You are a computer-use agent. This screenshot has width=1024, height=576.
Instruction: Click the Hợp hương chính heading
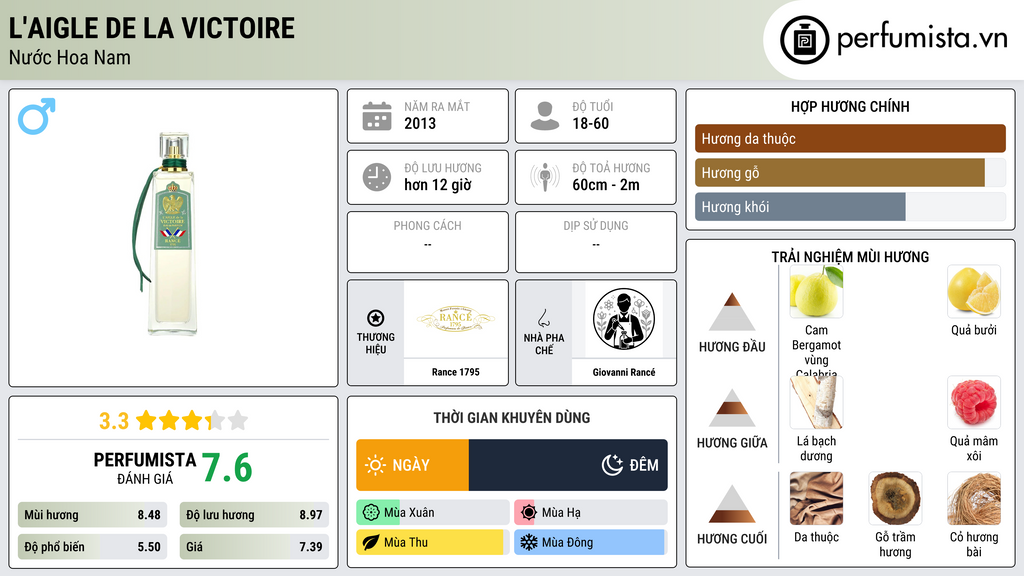850,106
